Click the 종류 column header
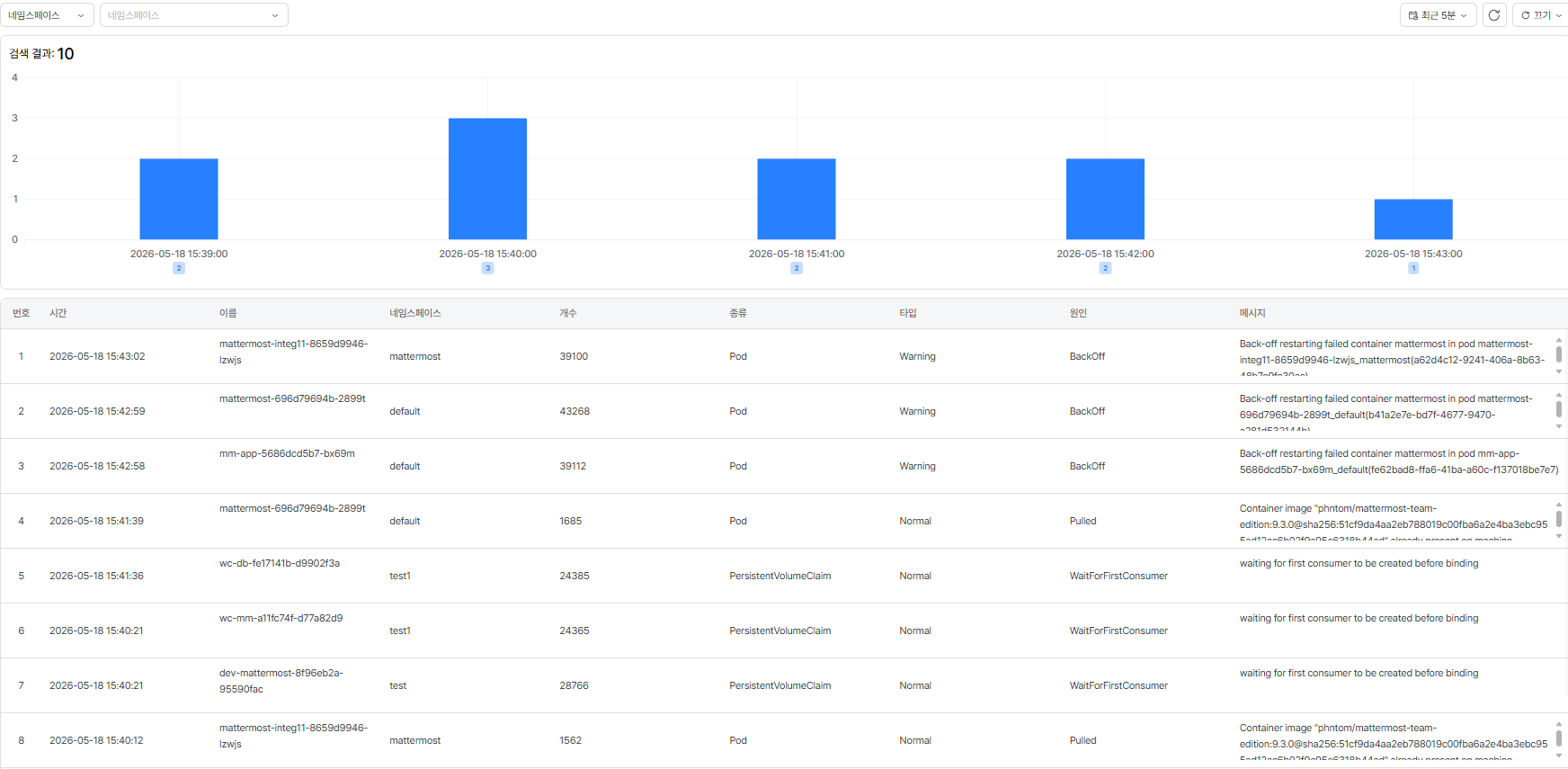1568x769 pixels. click(738, 313)
